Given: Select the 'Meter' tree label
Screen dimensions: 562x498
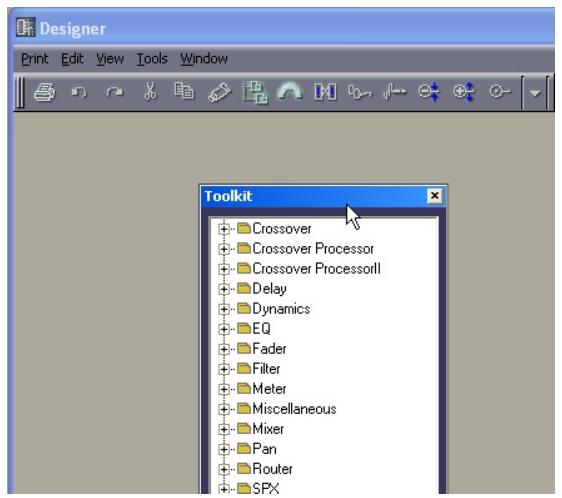Looking at the screenshot, I should (x=269, y=389).
